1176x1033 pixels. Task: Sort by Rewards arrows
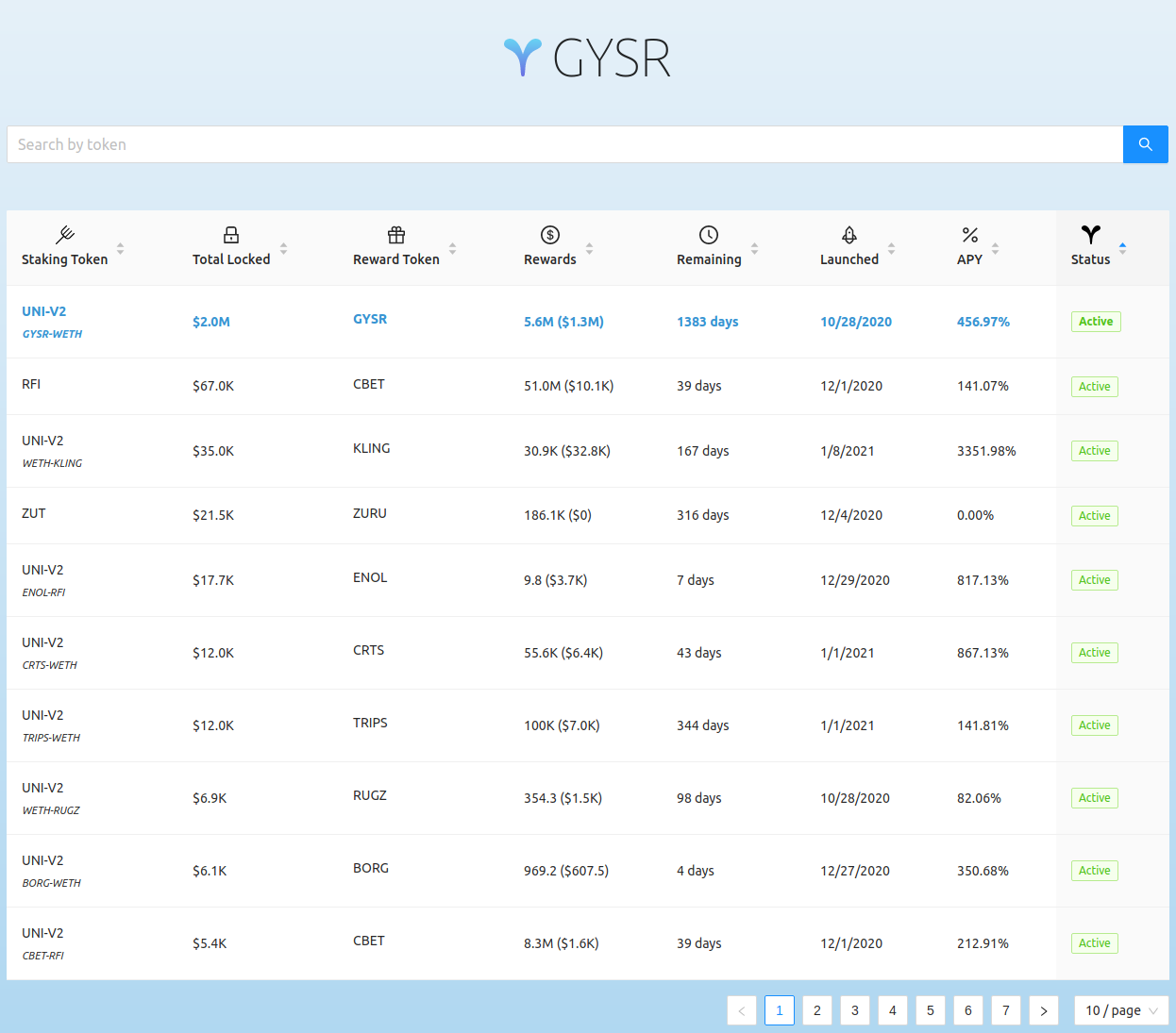(x=589, y=248)
